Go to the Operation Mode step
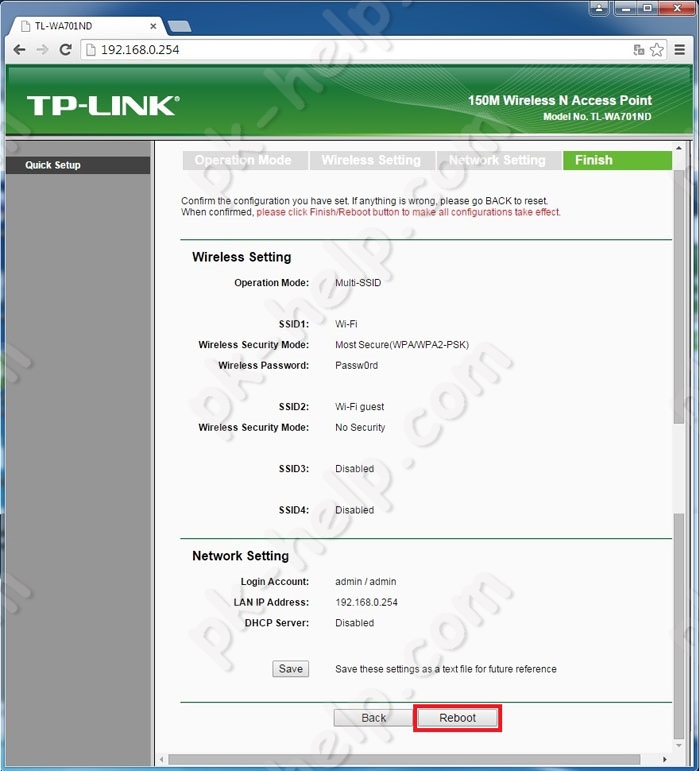700x771 pixels. pyautogui.click(x=245, y=160)
